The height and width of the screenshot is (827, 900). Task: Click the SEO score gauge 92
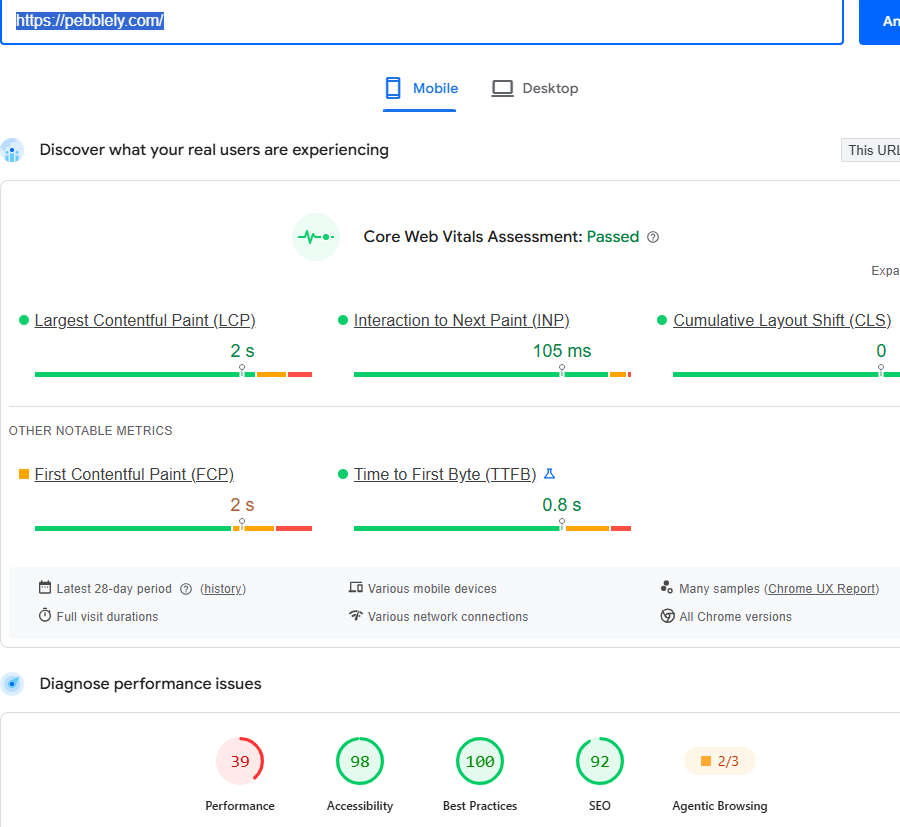[600, 762]
